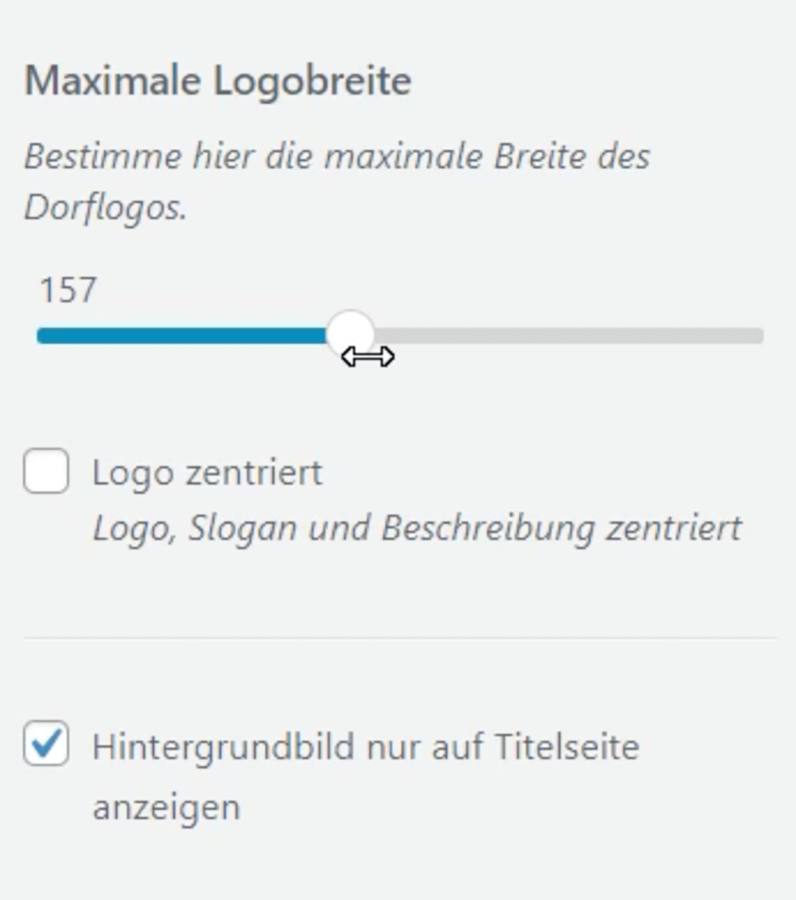Click the "Hintergrundbild nur auf Titelseite" label text
Screen dimensions: 796x900
click(x=365, y=747)
